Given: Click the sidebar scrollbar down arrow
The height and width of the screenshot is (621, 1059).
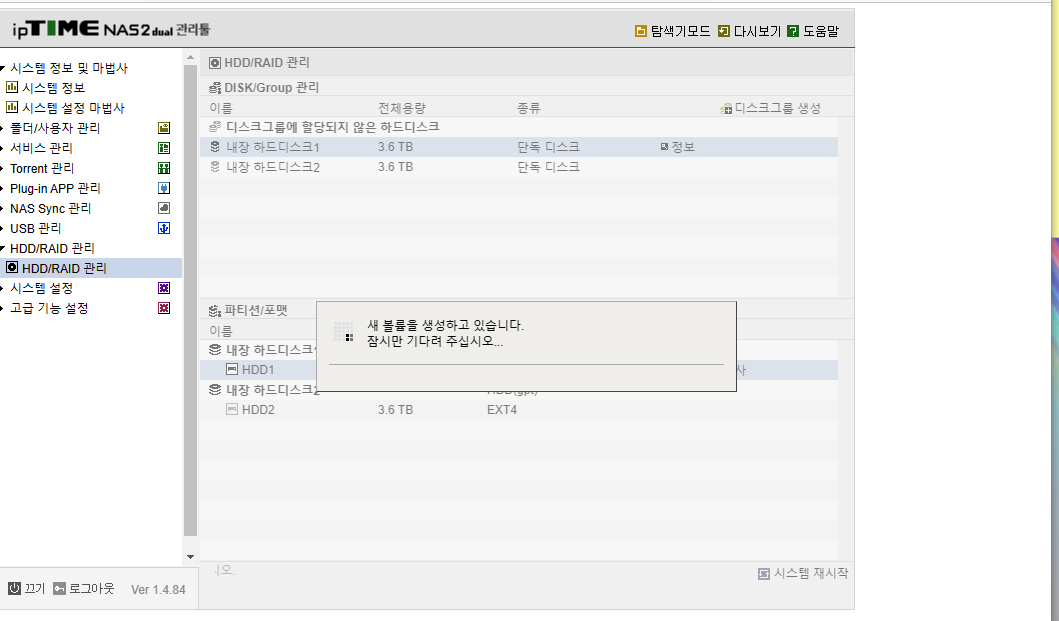Looking at the screenshot, I should pos(190,557).
